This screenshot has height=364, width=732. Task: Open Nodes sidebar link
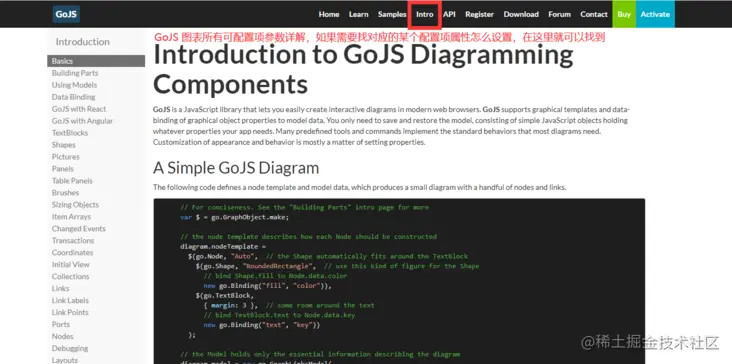(x=63, y=336)
